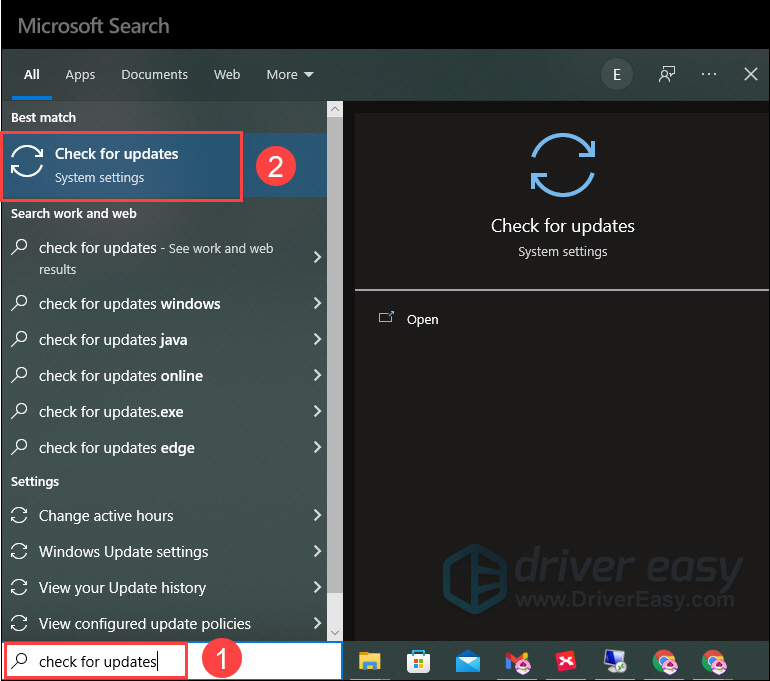Click the red X app icon on taskbar
Screen dimensions: 770x681
tap(565, 661)
